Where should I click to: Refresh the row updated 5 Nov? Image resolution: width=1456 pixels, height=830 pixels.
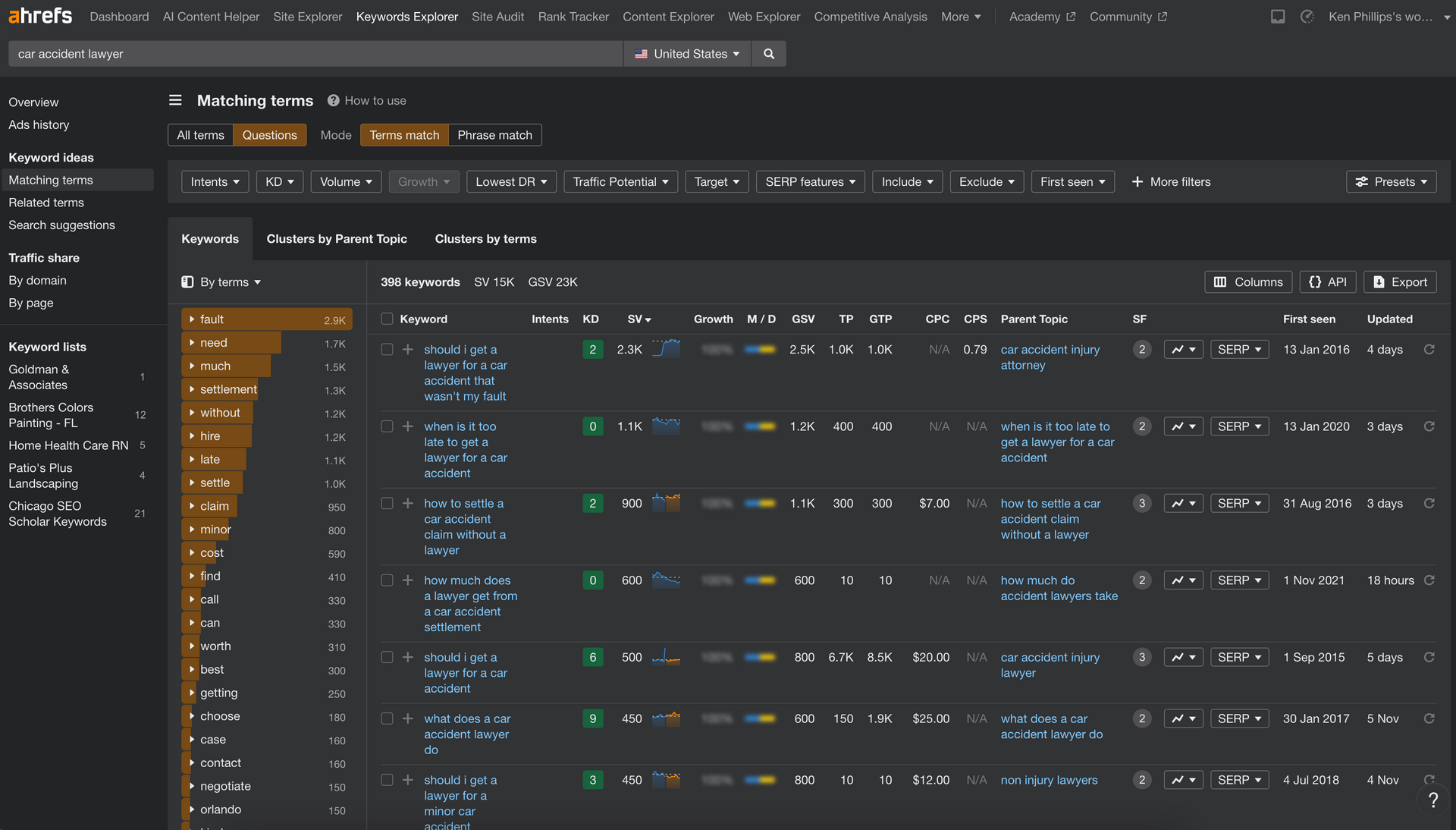(1429, 718)
